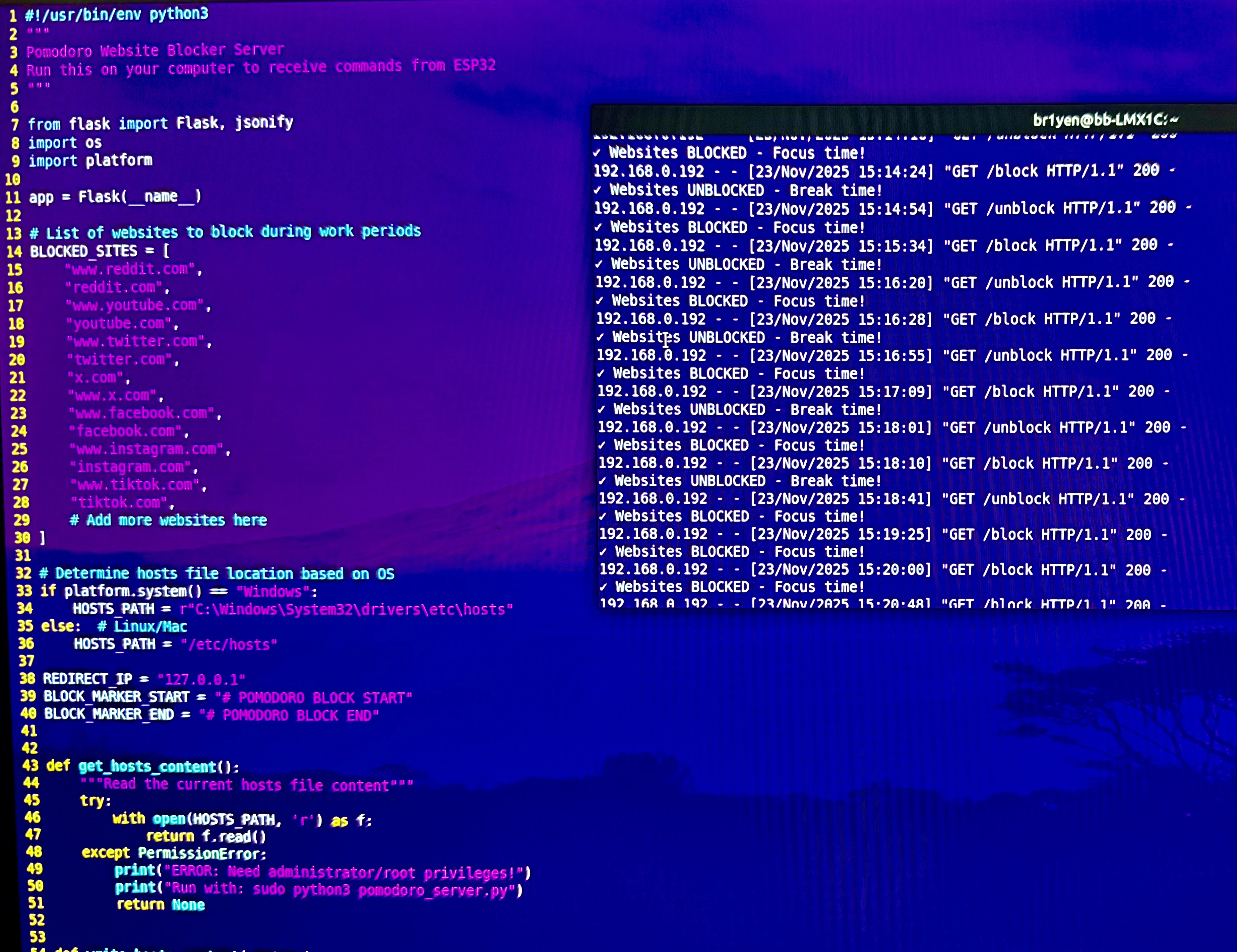The image size is (1237, 952).
Task: Click the BLOCK_MARKER_END assignment line
Action: click(211, 714)
